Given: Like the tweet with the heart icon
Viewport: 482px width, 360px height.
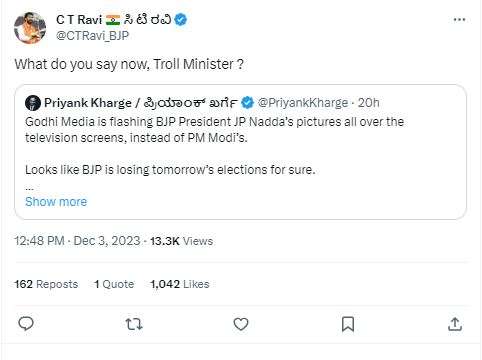Looking at the screenshot, I should click(241, 324).
